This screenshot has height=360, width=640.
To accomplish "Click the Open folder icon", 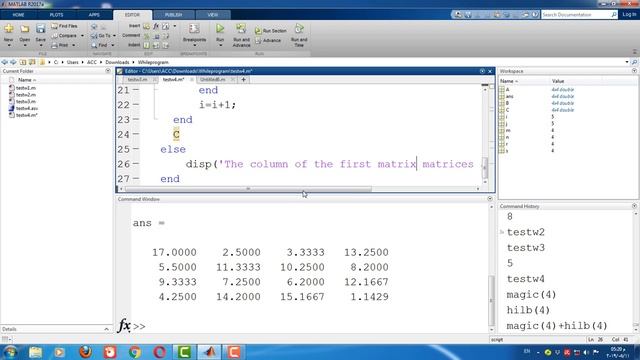I will (24, 29).
